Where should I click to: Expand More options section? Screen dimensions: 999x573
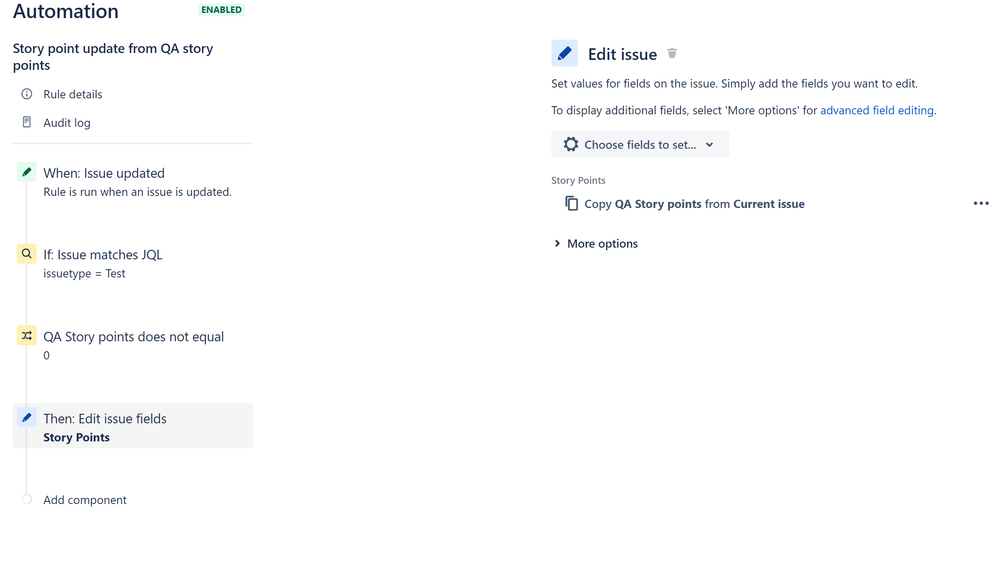(596, 243)
